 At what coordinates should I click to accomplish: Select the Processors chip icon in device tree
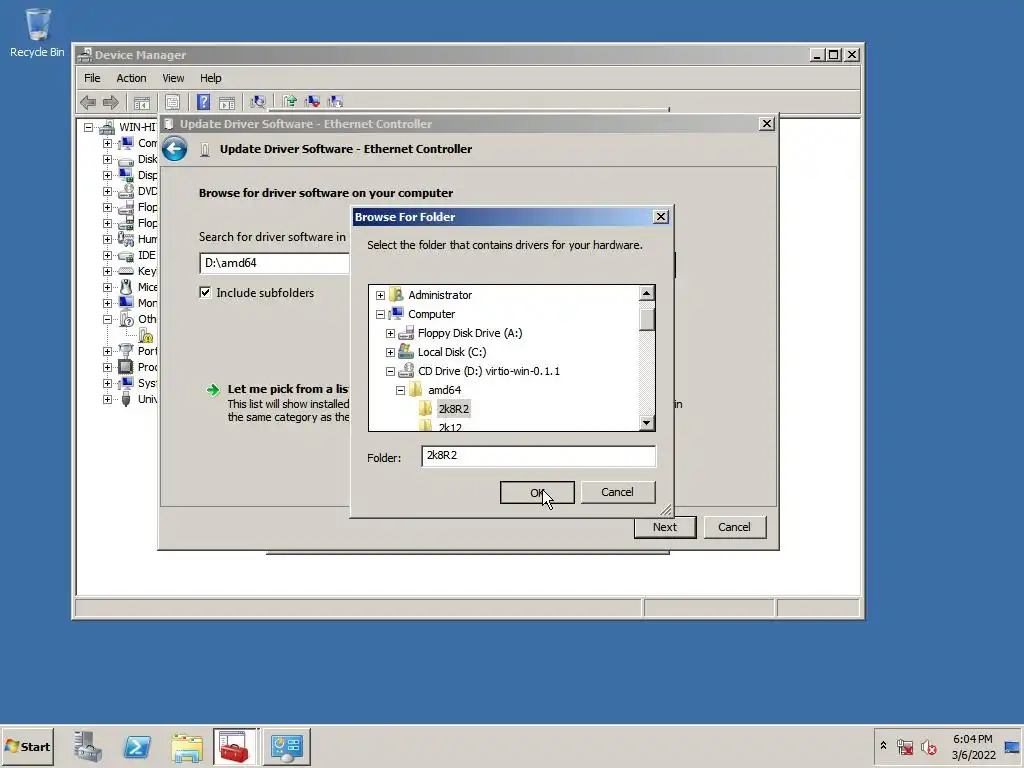pos(125,367)
